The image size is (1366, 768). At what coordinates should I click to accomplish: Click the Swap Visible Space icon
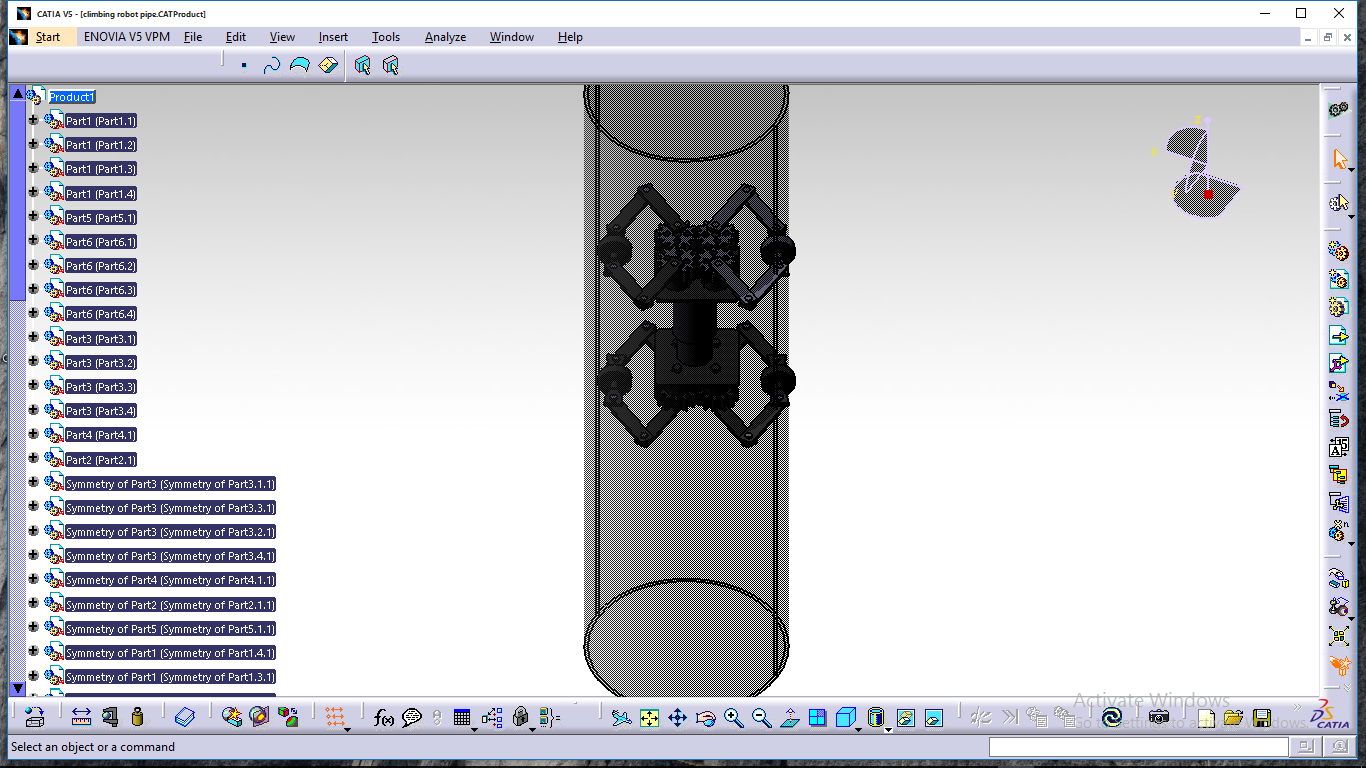click(934, 717)
